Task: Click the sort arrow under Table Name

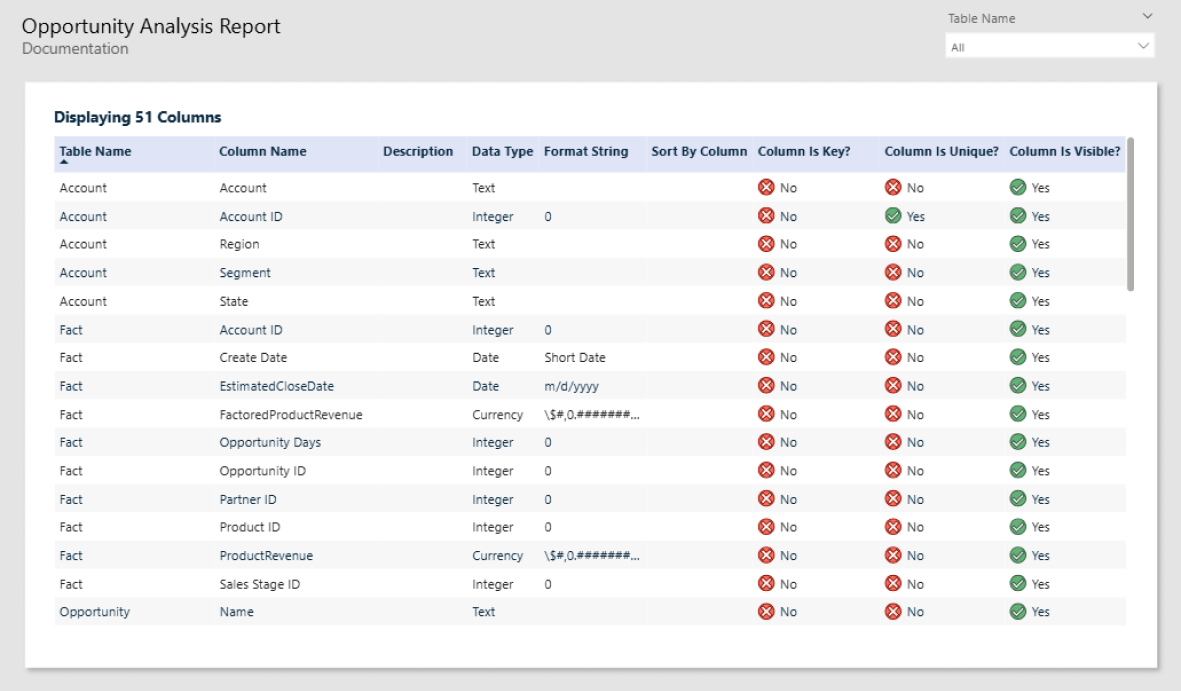Action: pyautogui.click(x=64, y=162)
